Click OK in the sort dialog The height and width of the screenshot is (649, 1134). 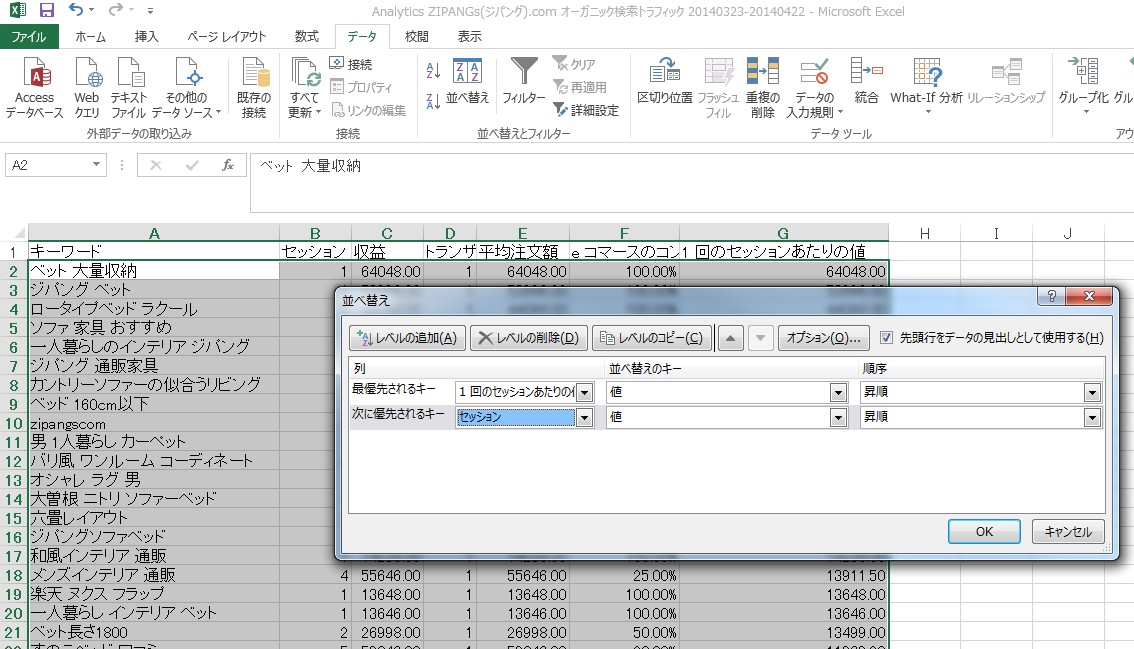tap(984, 532)
